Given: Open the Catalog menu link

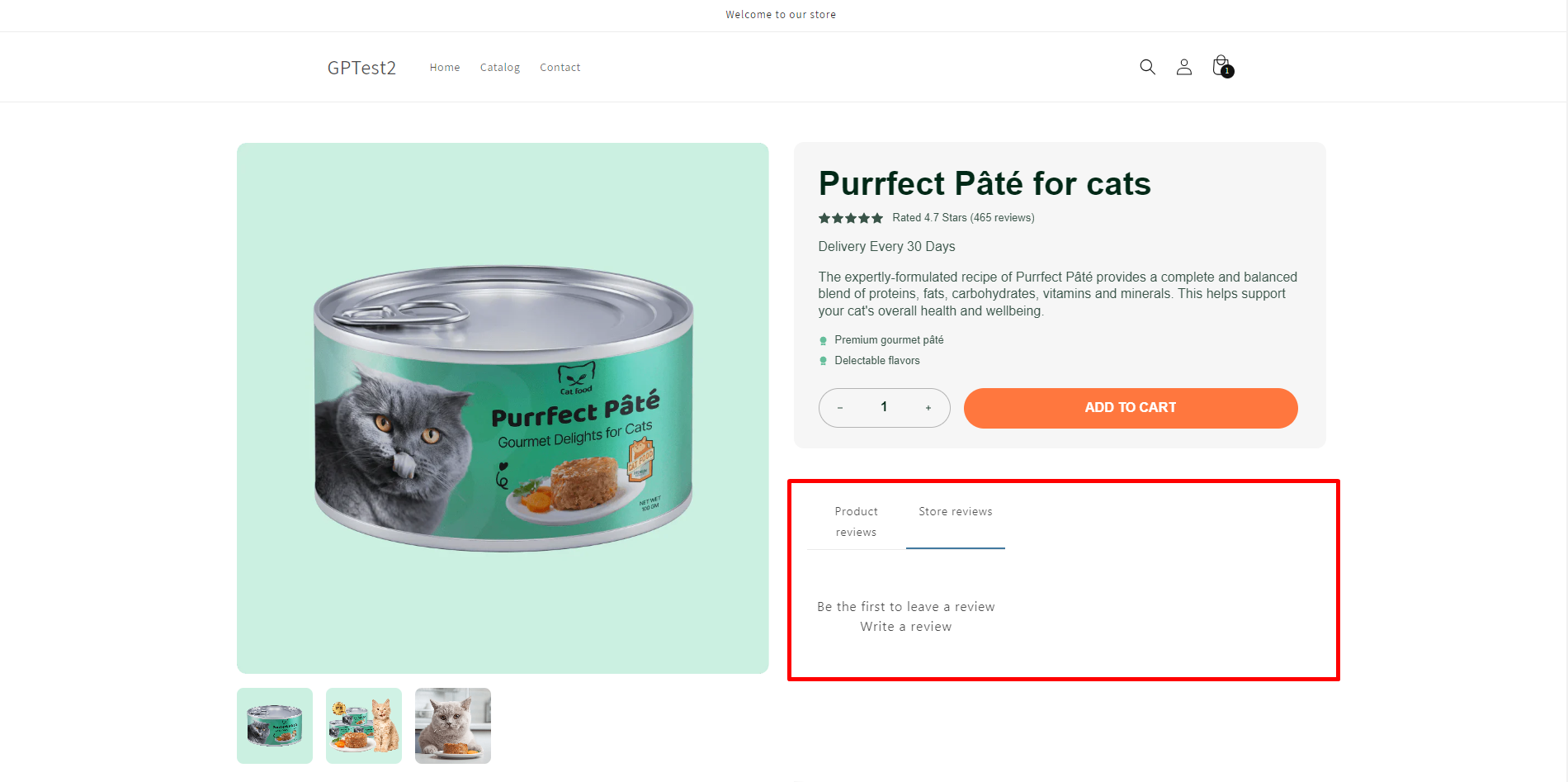Looking at the screenshot, I should 500,68.
